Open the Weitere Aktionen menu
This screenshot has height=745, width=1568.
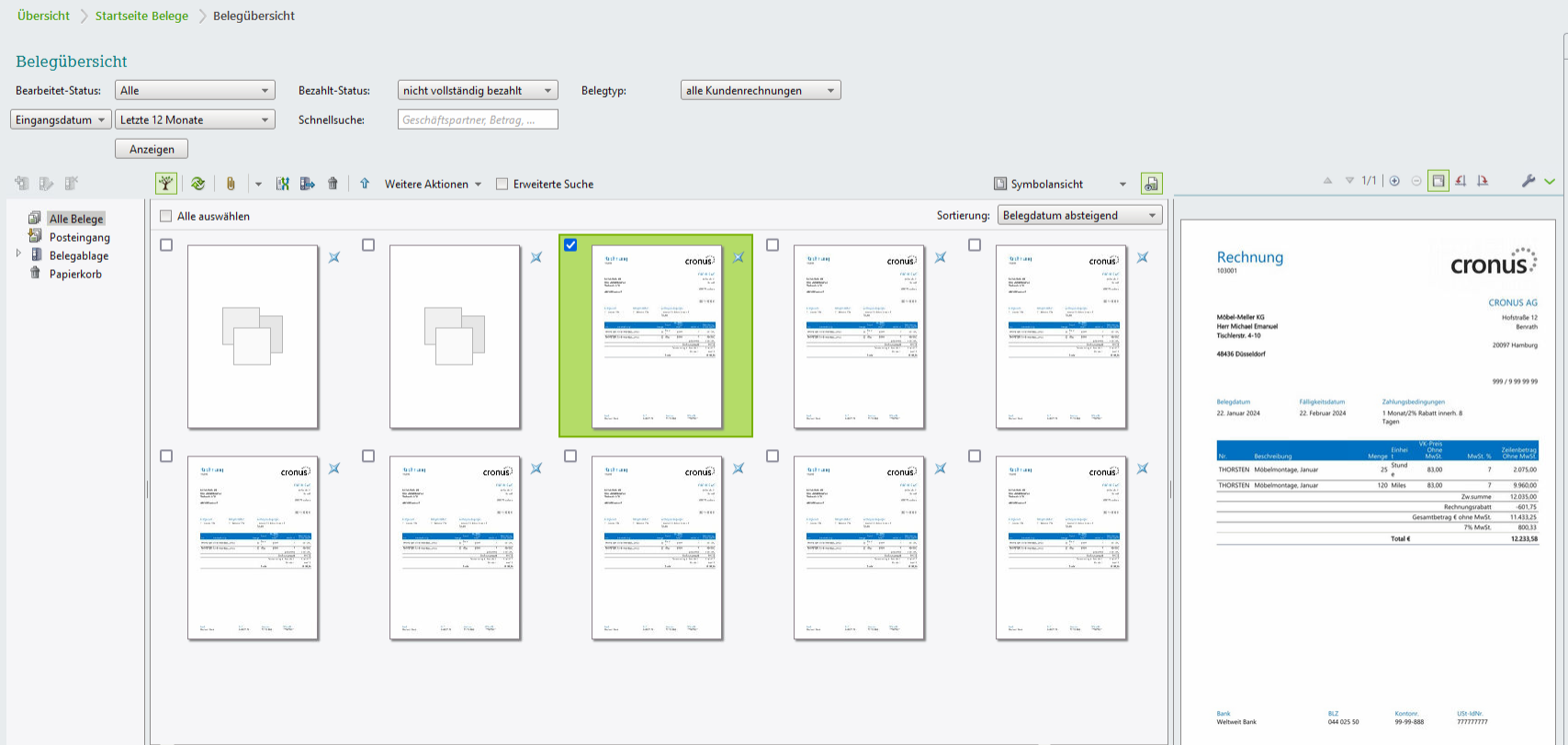click(433, 184)
